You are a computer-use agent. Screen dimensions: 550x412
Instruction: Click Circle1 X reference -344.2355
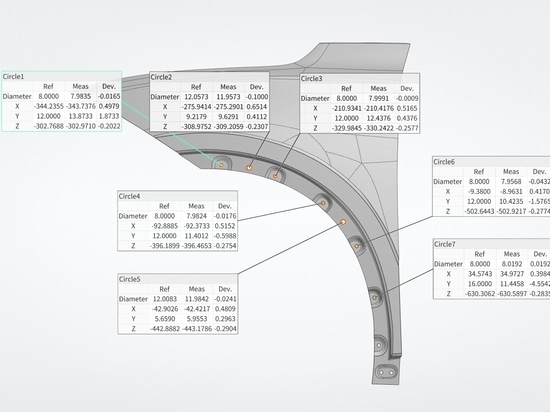[48, 106]
